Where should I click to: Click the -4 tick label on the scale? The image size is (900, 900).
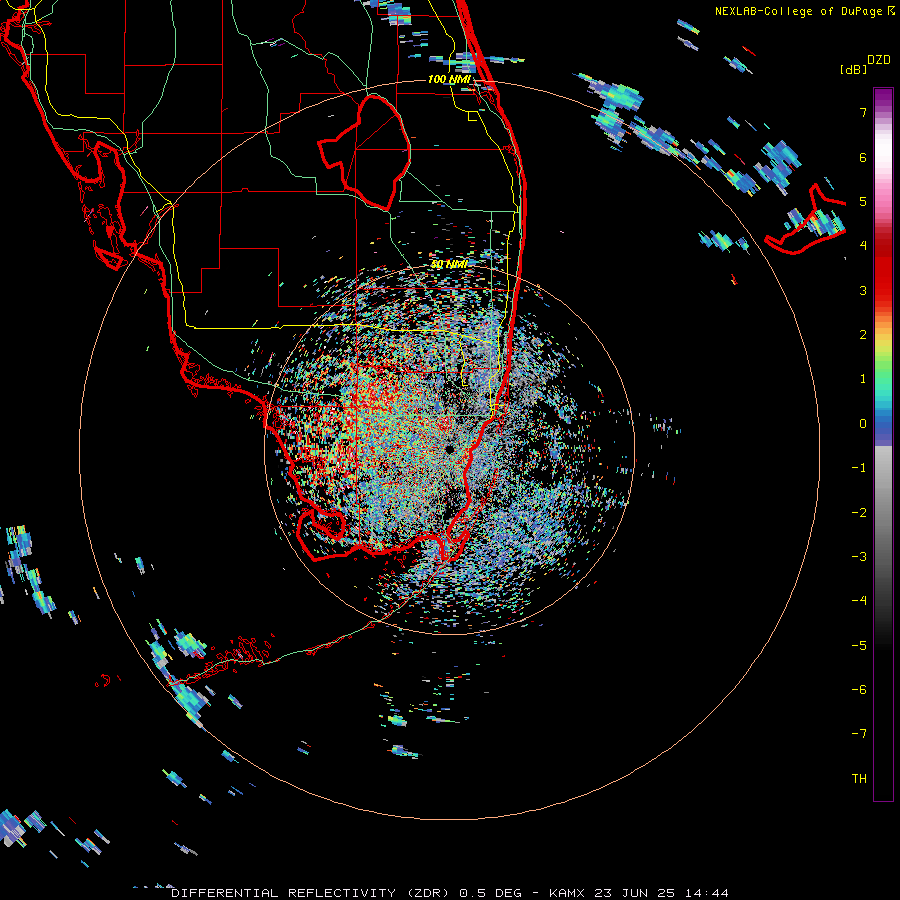(x=859, y=601)
